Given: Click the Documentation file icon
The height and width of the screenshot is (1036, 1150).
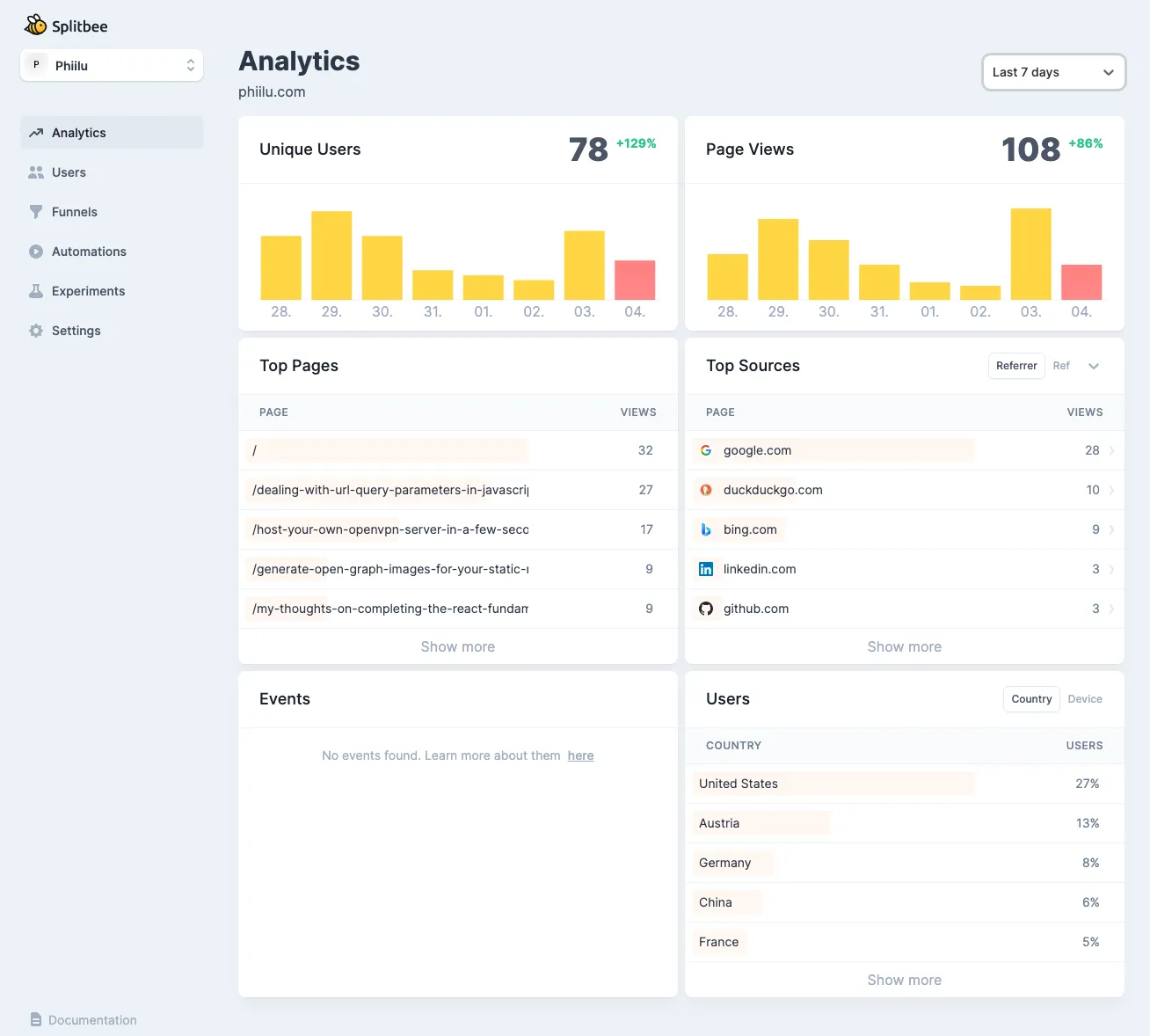Looking at the screenshot, I should coord(36,1019).
